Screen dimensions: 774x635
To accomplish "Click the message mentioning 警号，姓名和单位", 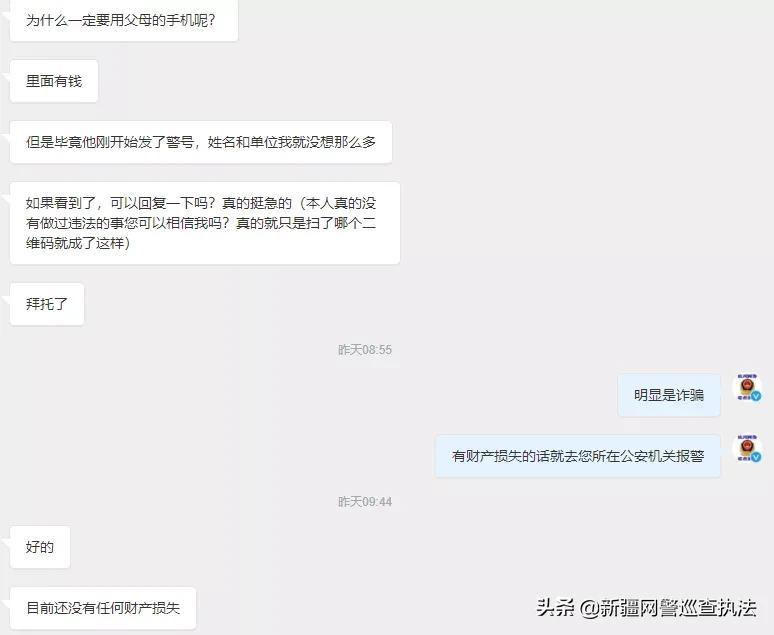I will (201, 142).
